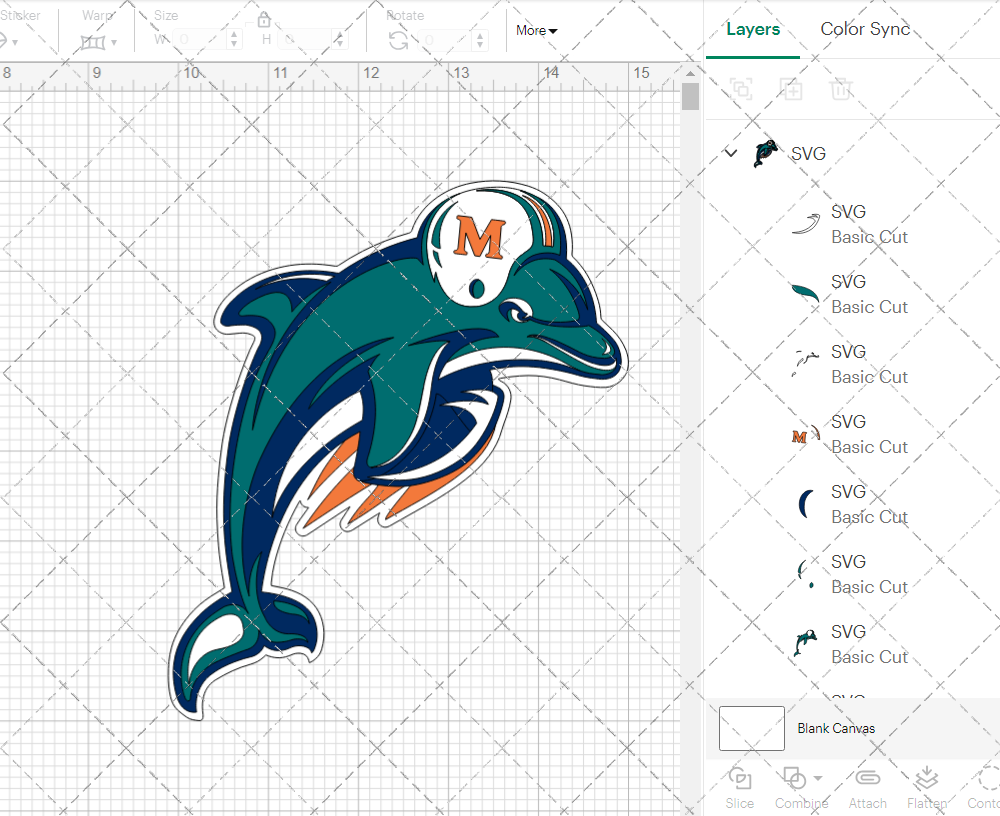The image size is (1000, 816).
Task: Select the Blank Canvas label
Action: pyautogui.click(x=835, y=728)
